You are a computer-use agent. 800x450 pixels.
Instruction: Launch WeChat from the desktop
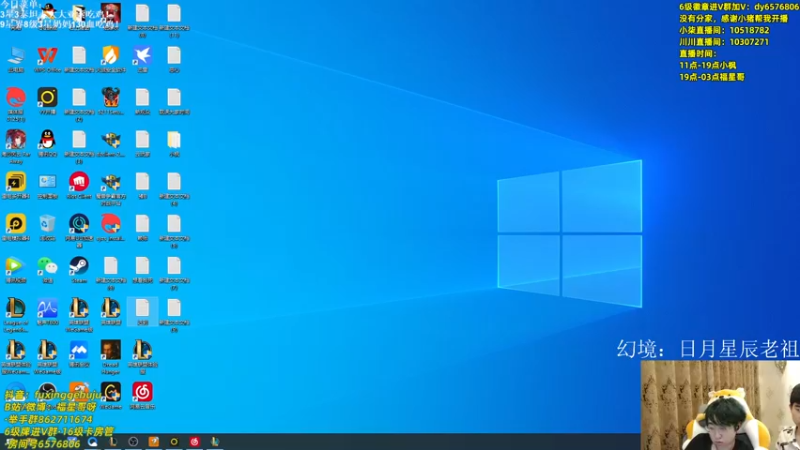pyautogui.click(x=47, y=266)
